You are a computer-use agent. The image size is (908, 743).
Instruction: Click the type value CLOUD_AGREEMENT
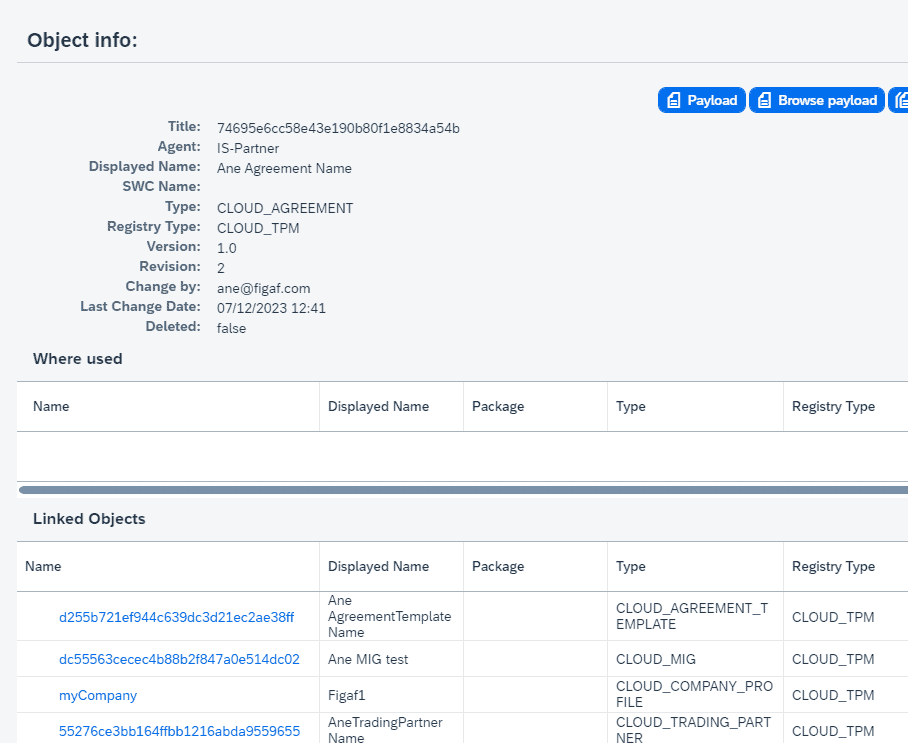tap(285, 208)
